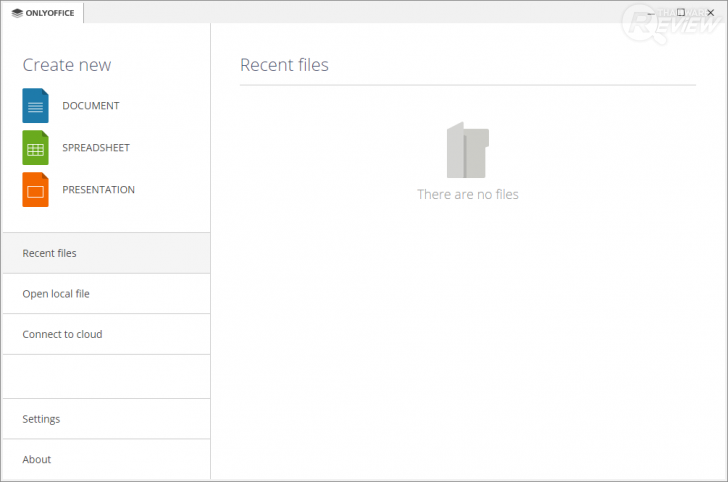The image size is (728, 482).
Task: Select the ONLYOFFICE main tab text
Action: click(x=52, y=13)
